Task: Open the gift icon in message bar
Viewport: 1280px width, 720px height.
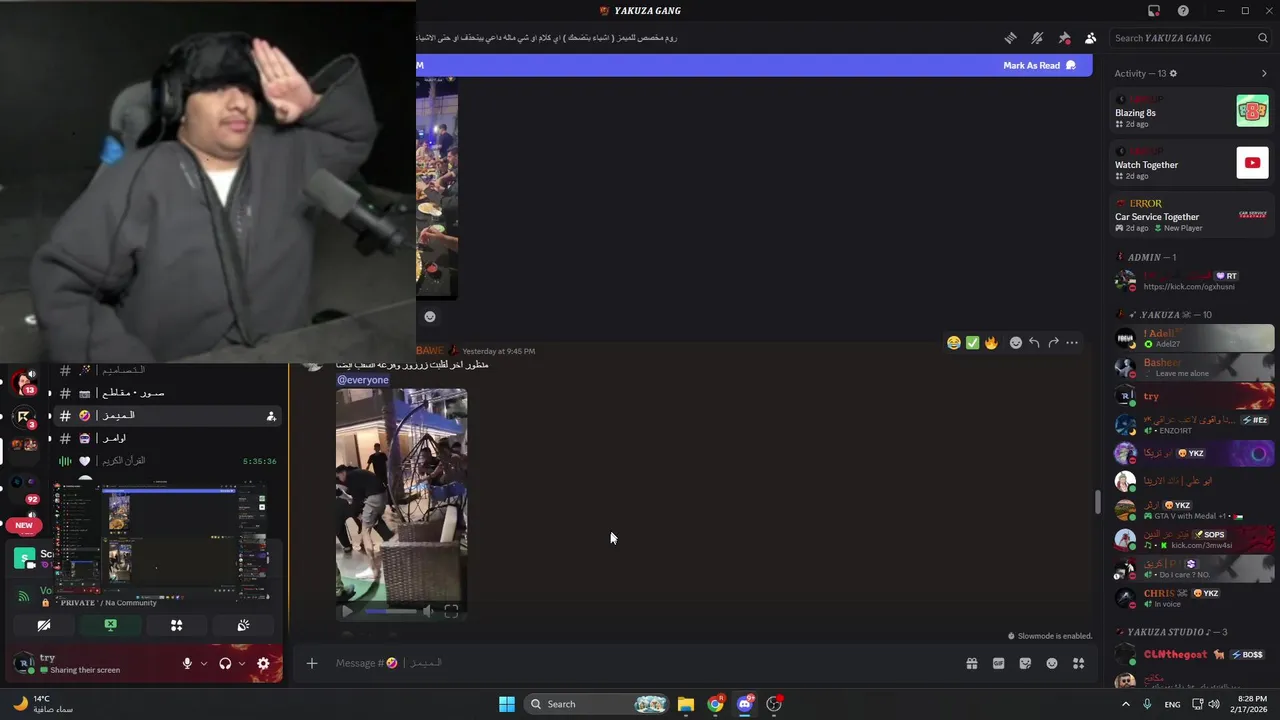Action: click(x=971, y=663)
